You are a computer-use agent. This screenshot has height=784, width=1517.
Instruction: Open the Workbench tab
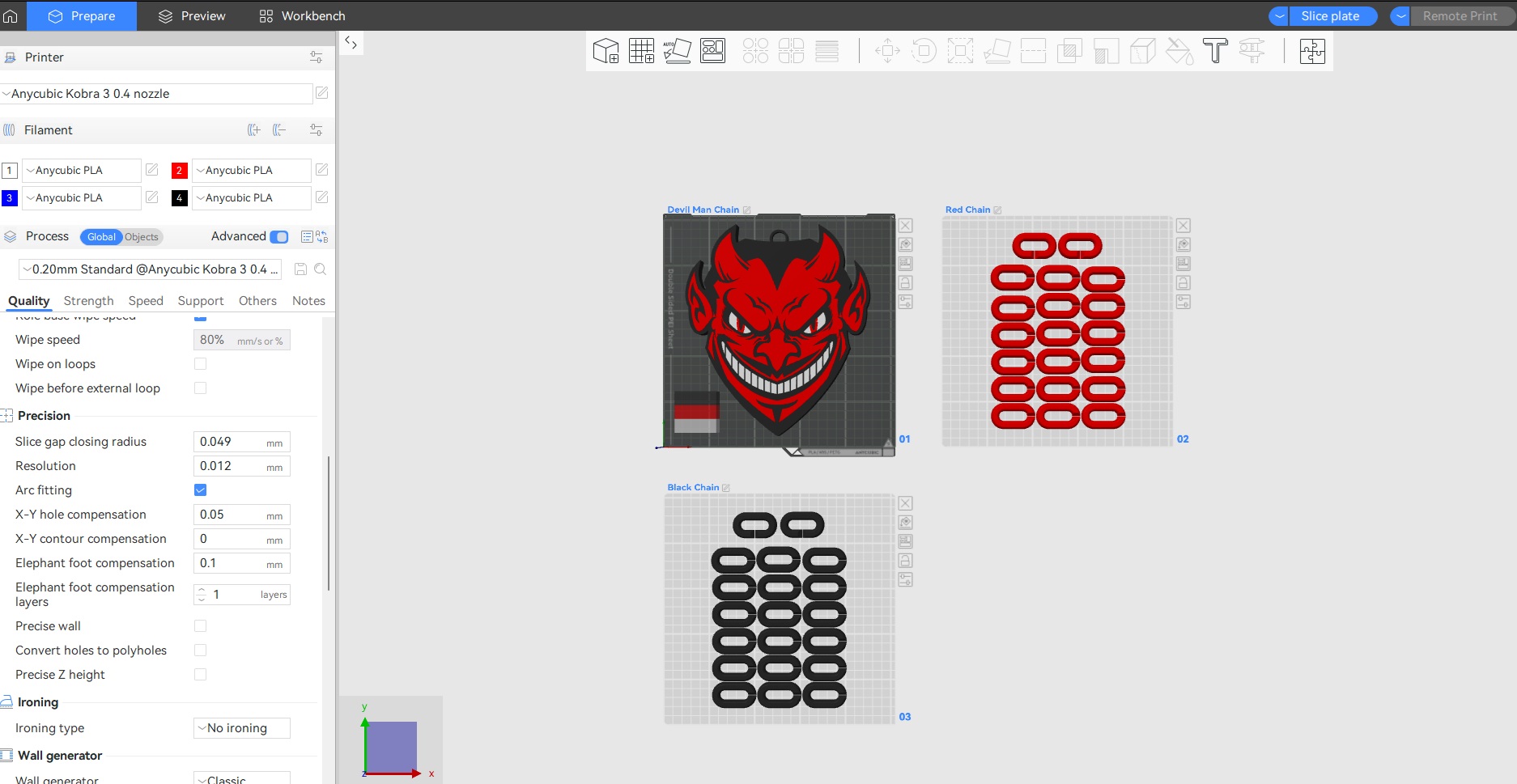click(x=302, y=16)
